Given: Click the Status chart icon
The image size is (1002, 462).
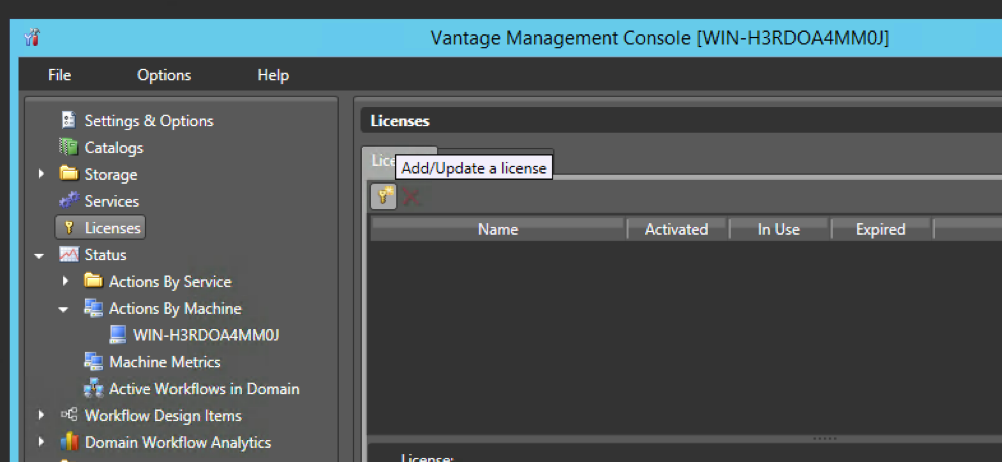Looking at the screenshot, I should tap(69, 254).
